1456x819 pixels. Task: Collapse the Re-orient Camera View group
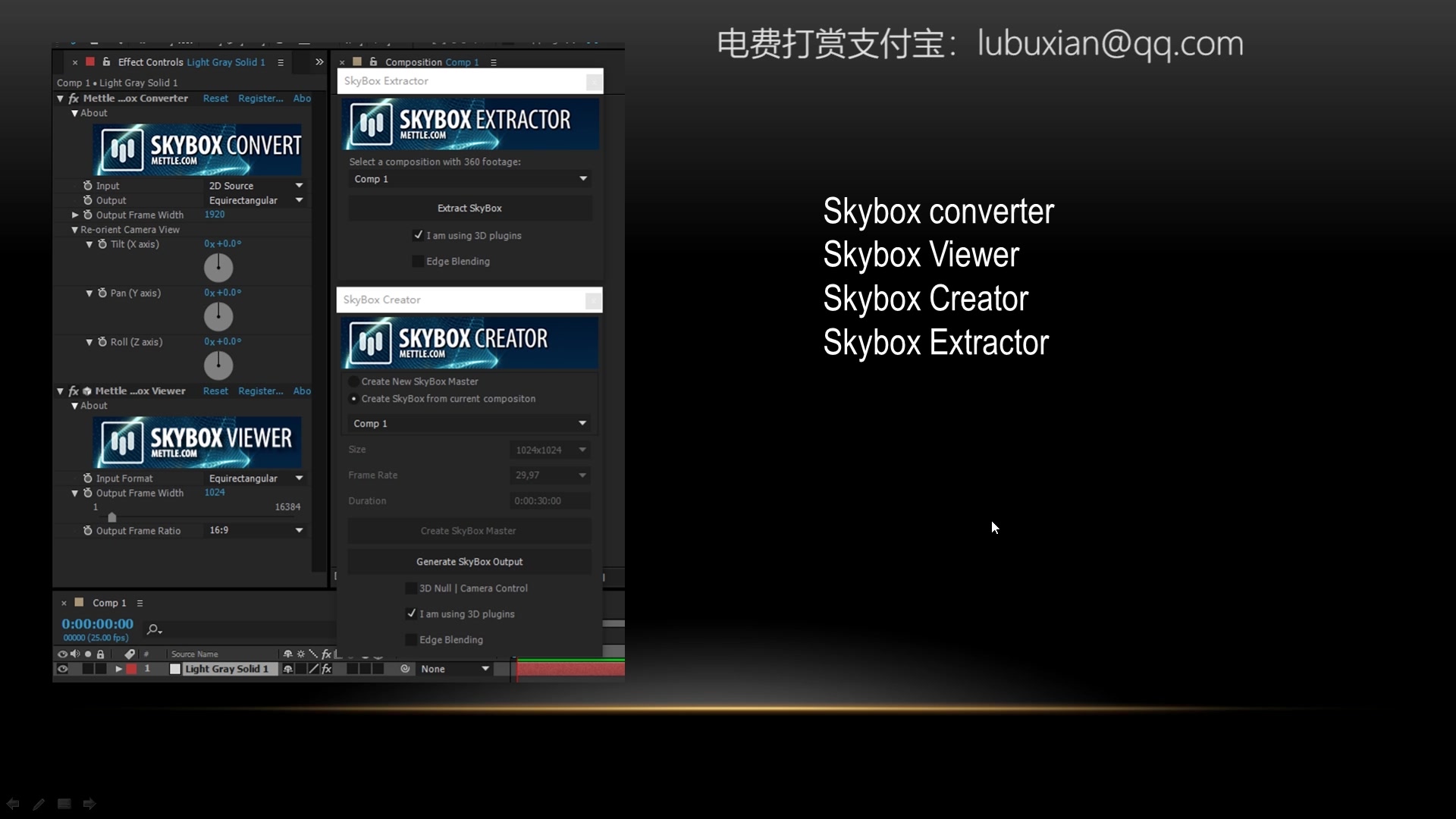[x=74, y=230]
